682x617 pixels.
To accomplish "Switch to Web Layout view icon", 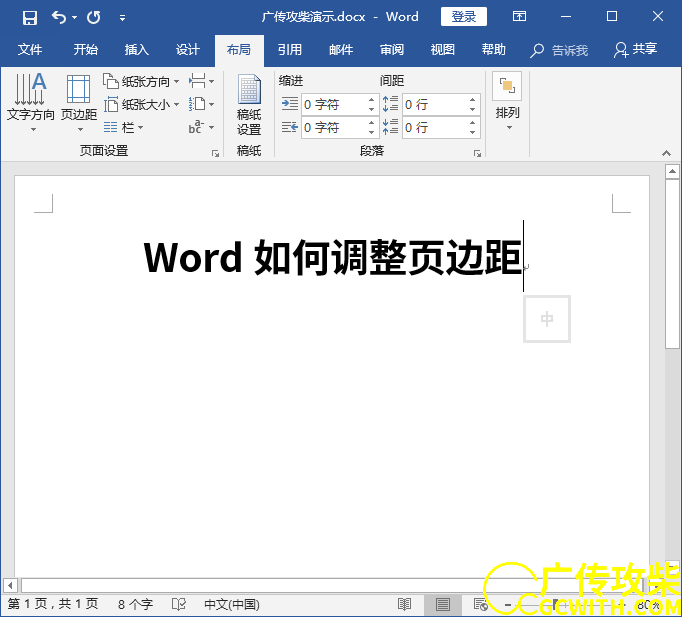I will tap(481, 604).
